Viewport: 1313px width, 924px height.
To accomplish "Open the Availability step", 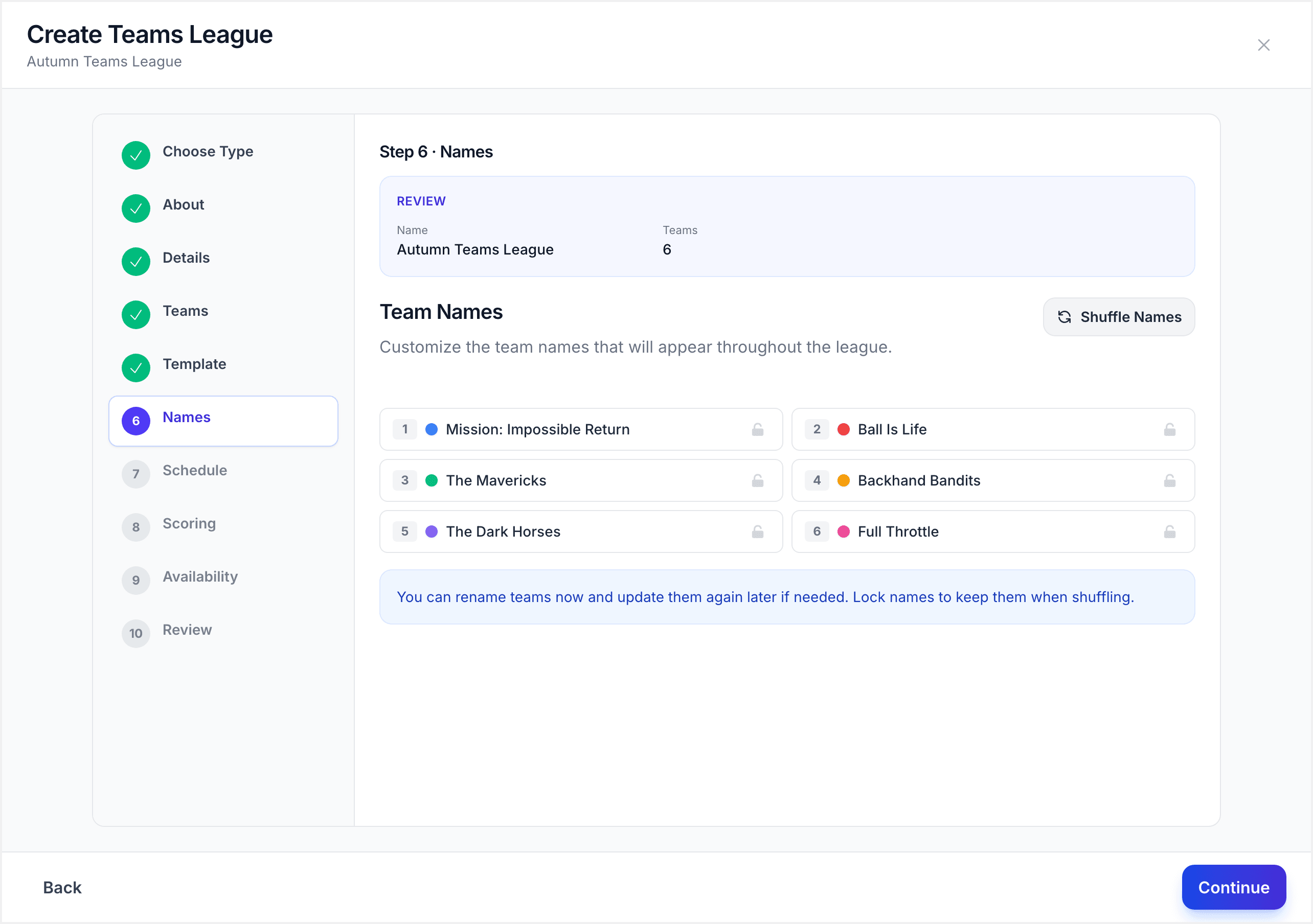I will pos(223,581).
